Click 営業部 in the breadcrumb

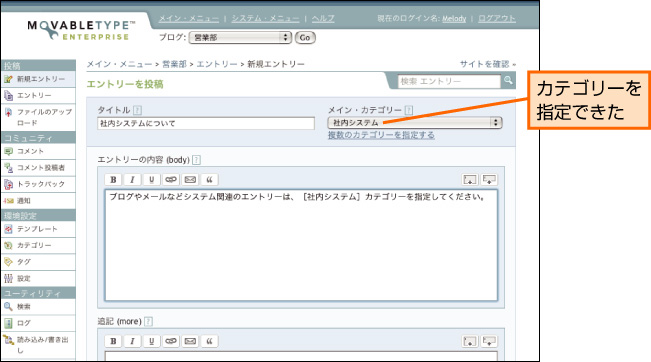[174, 64]
